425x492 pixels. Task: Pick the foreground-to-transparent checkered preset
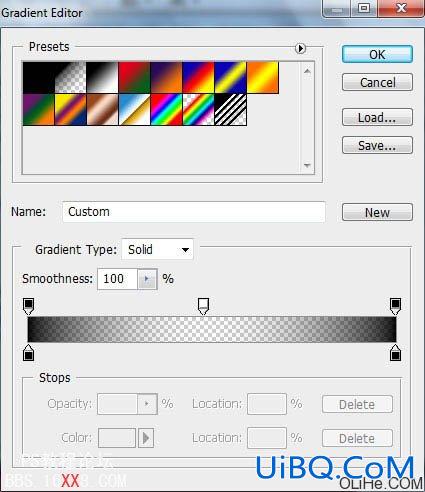tap(70, 77)
